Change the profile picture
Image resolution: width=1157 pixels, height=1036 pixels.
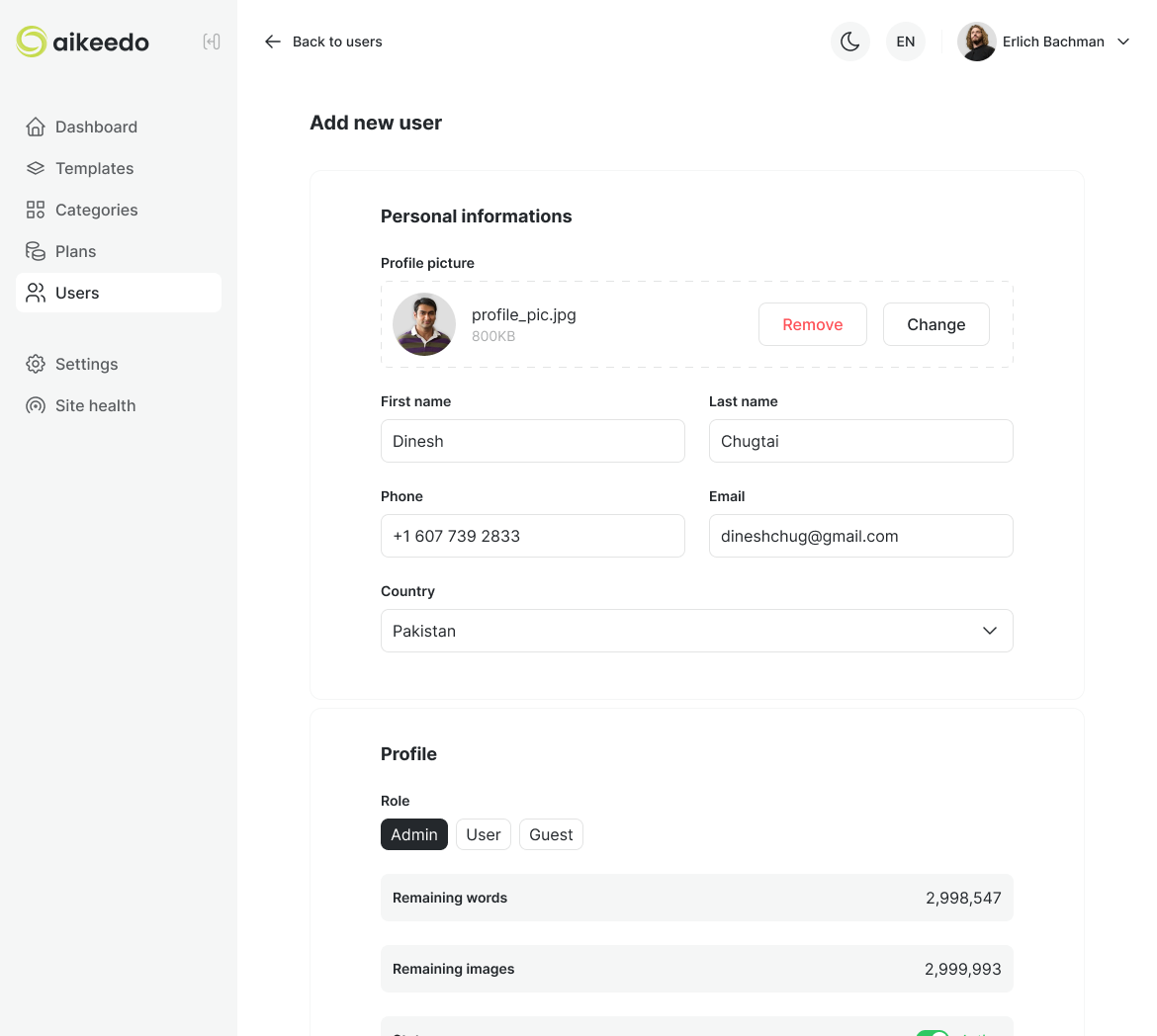(x=935, y=324)
